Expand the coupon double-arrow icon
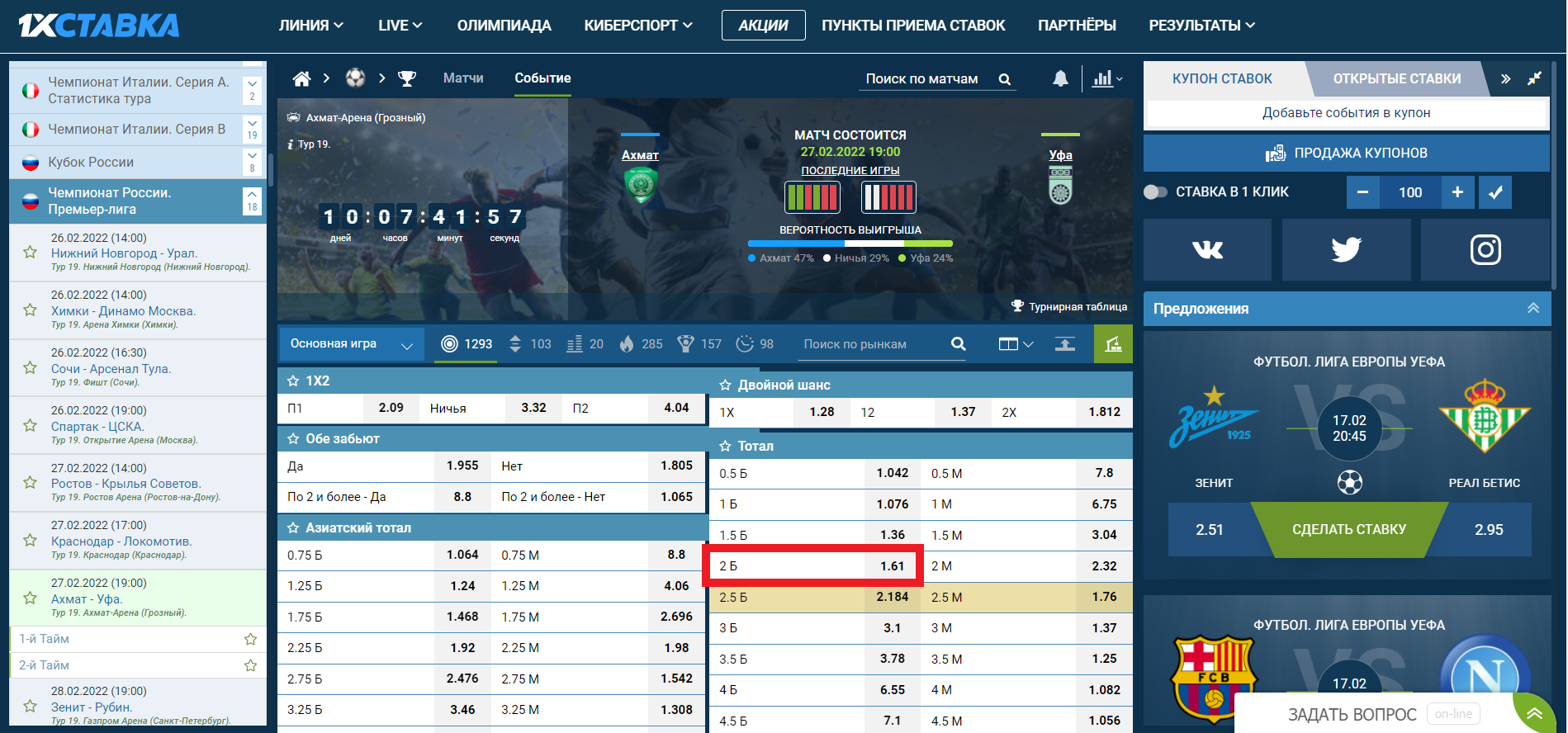1568x733 pixels. [x=1505, y=79]
